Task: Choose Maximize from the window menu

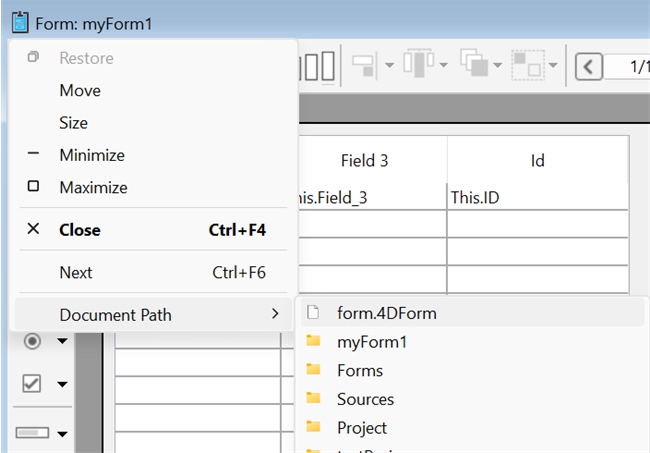Action: (93, 187)
